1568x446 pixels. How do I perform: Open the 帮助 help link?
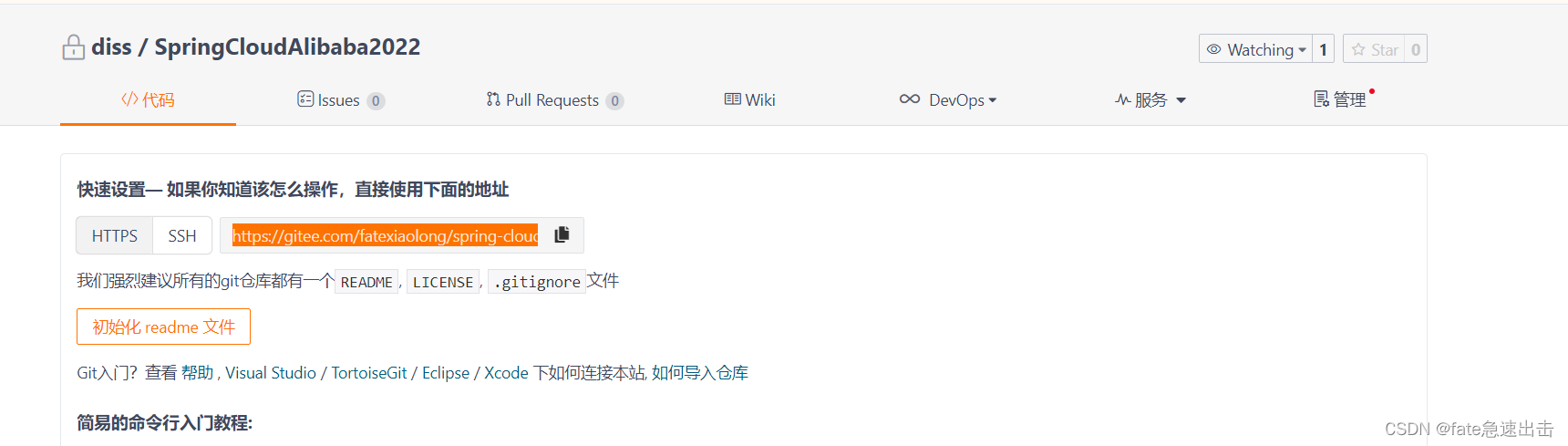pos(197,372)
